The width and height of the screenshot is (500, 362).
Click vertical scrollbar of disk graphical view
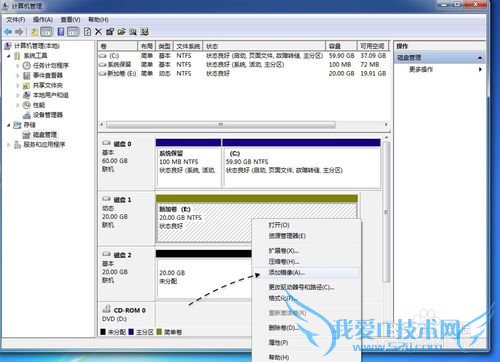point(386,211)
